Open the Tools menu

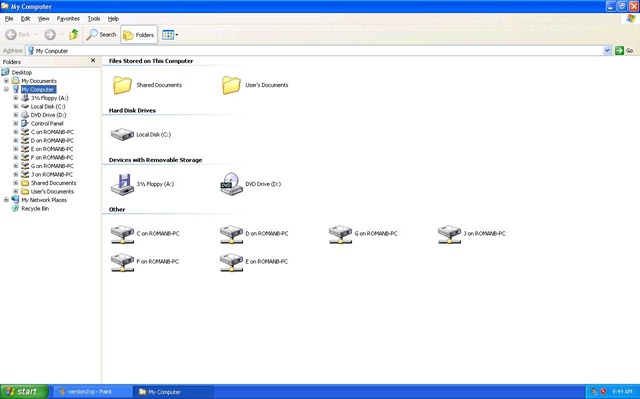(94, 19)
